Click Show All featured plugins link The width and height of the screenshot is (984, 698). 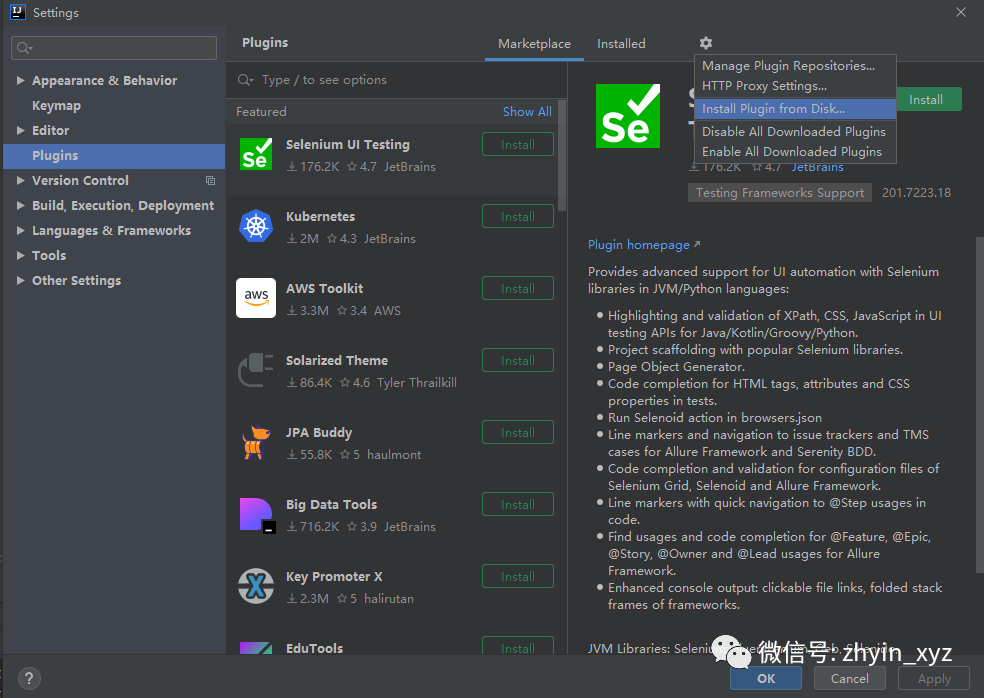point(527,112)
